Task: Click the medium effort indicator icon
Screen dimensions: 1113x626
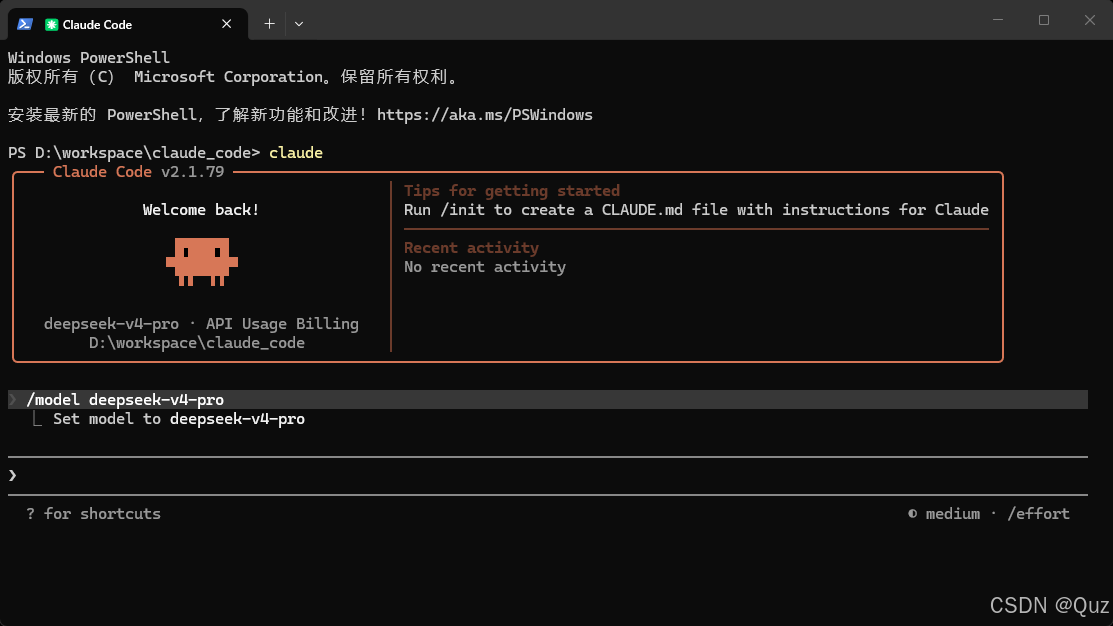Action: [x=912, y=514]
